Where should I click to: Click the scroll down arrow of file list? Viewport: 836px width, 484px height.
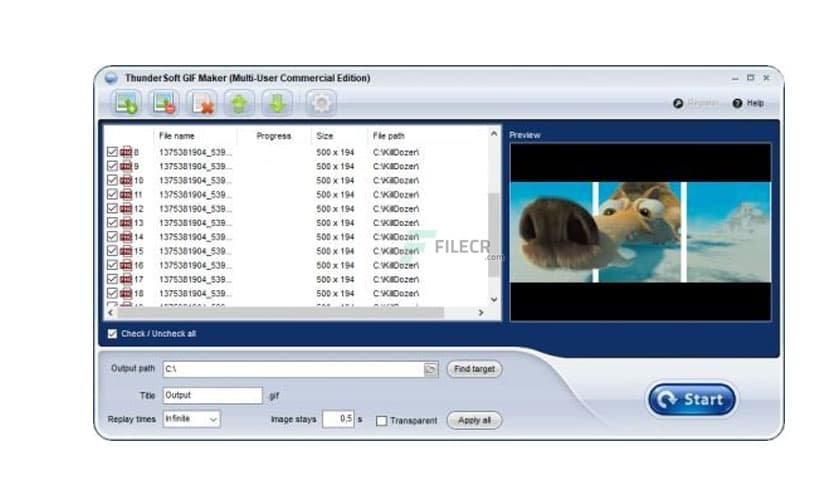(494, 300)
